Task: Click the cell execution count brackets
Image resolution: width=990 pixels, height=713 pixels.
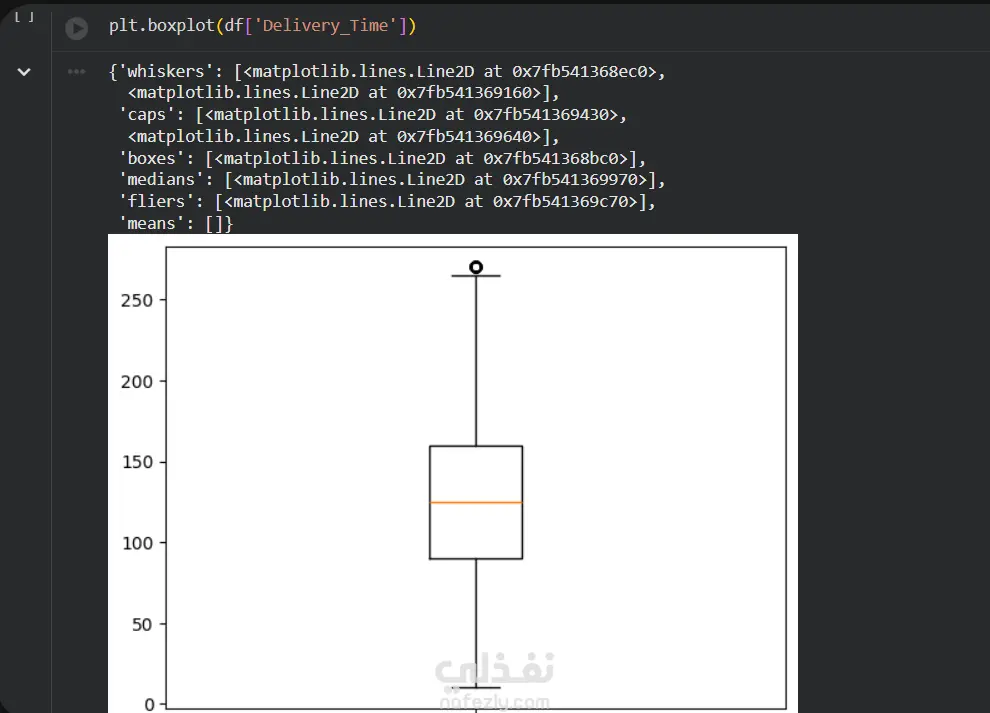Action: 24,17
